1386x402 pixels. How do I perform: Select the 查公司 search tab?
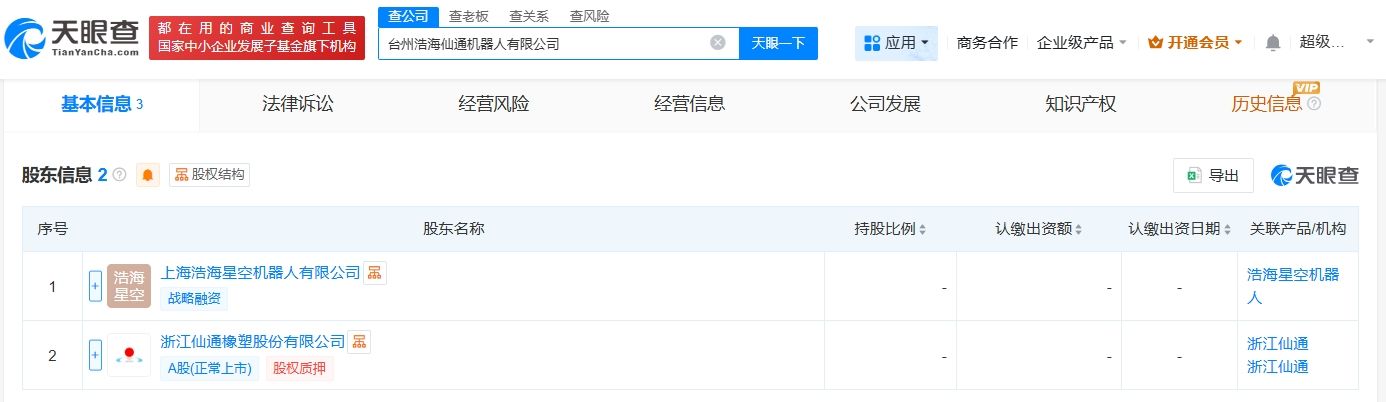coord(409,16)
